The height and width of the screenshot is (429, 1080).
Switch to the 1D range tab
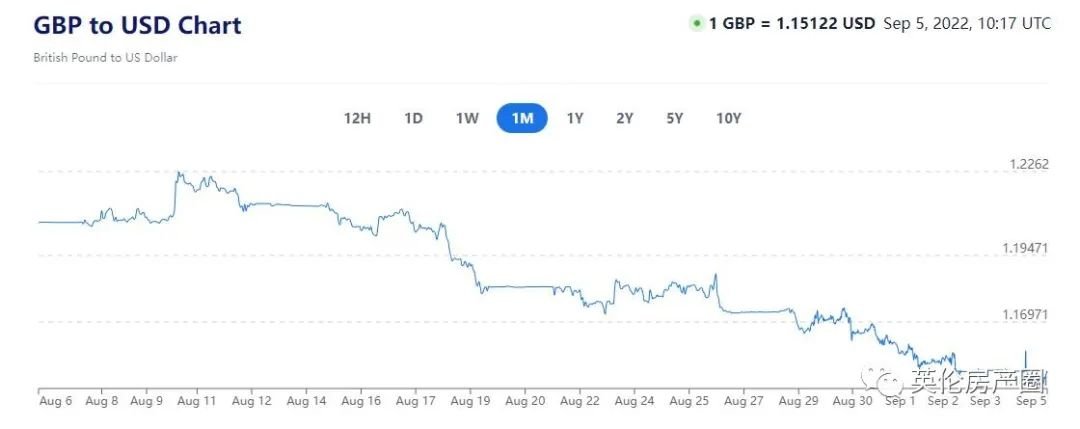tap(413, 118)
